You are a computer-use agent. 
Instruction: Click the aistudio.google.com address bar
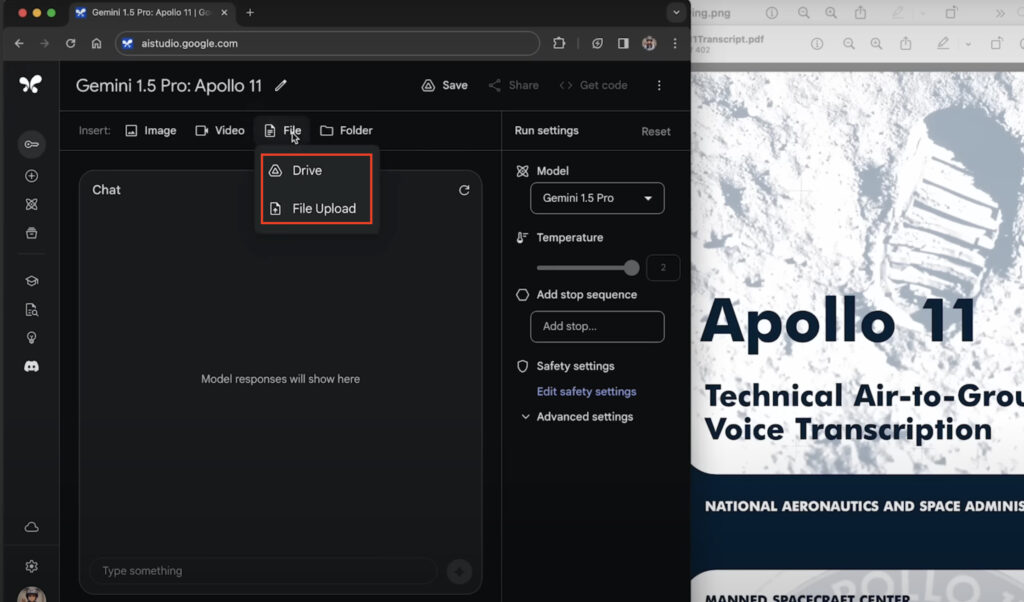click(328, 43)
